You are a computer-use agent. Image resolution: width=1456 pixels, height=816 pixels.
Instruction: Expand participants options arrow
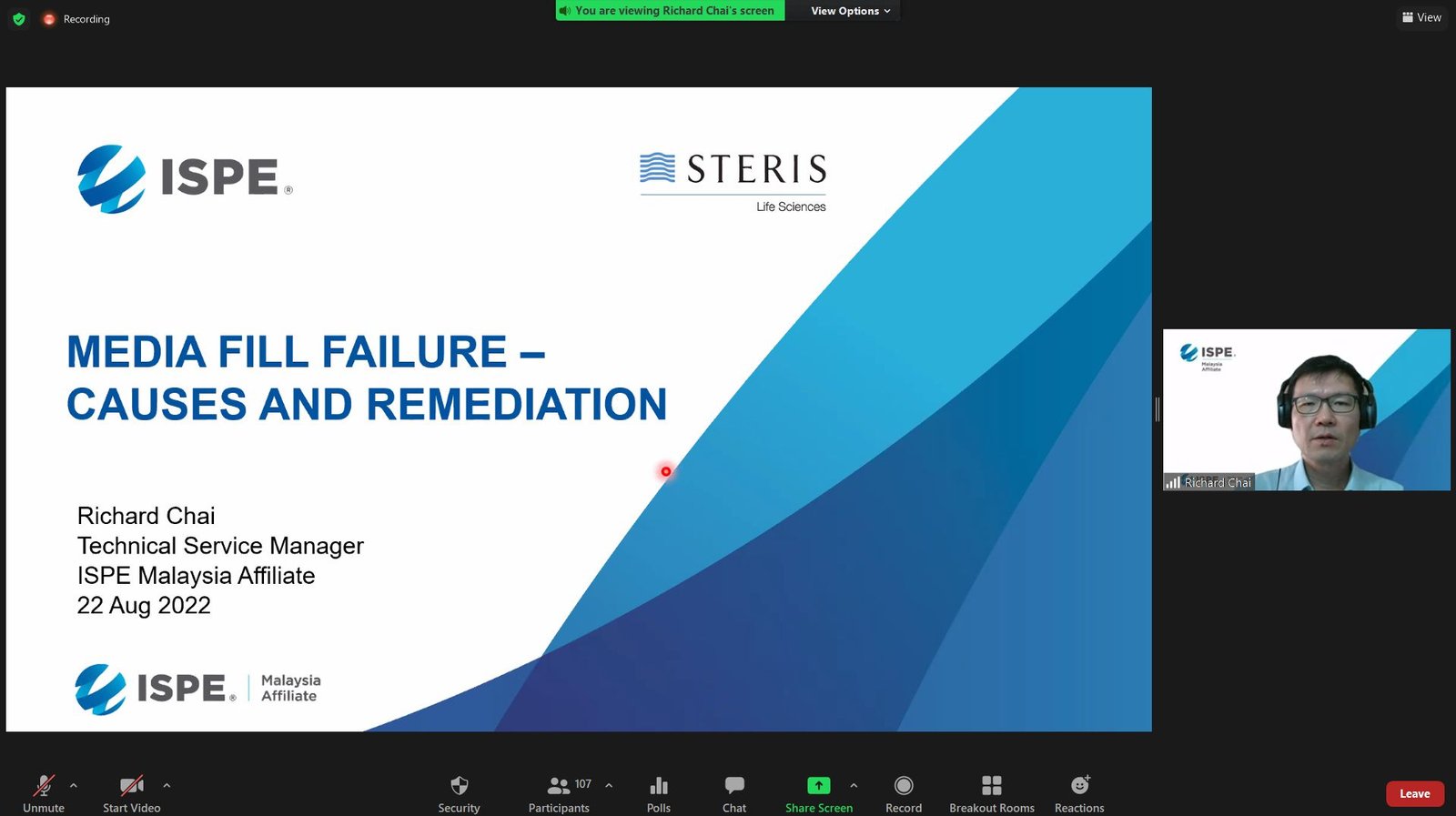(609, 785)
